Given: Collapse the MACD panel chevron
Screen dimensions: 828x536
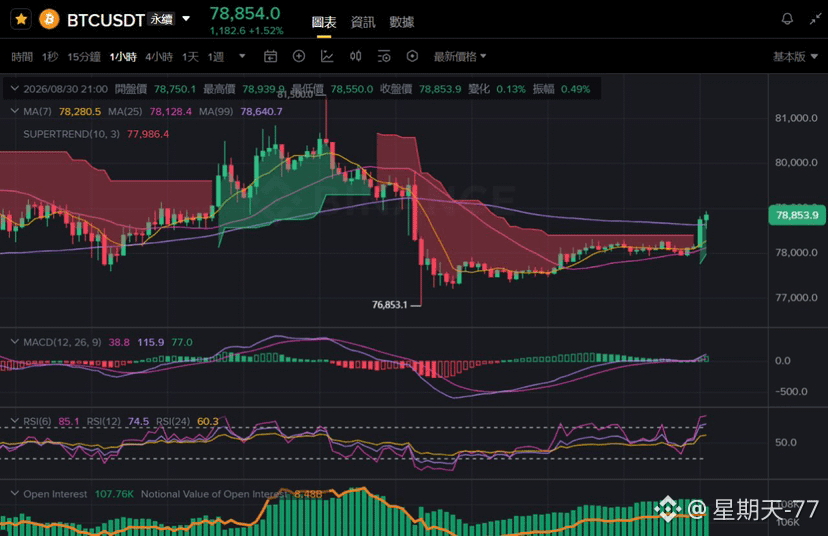Looking at the screenshot, I should [15, 342].
